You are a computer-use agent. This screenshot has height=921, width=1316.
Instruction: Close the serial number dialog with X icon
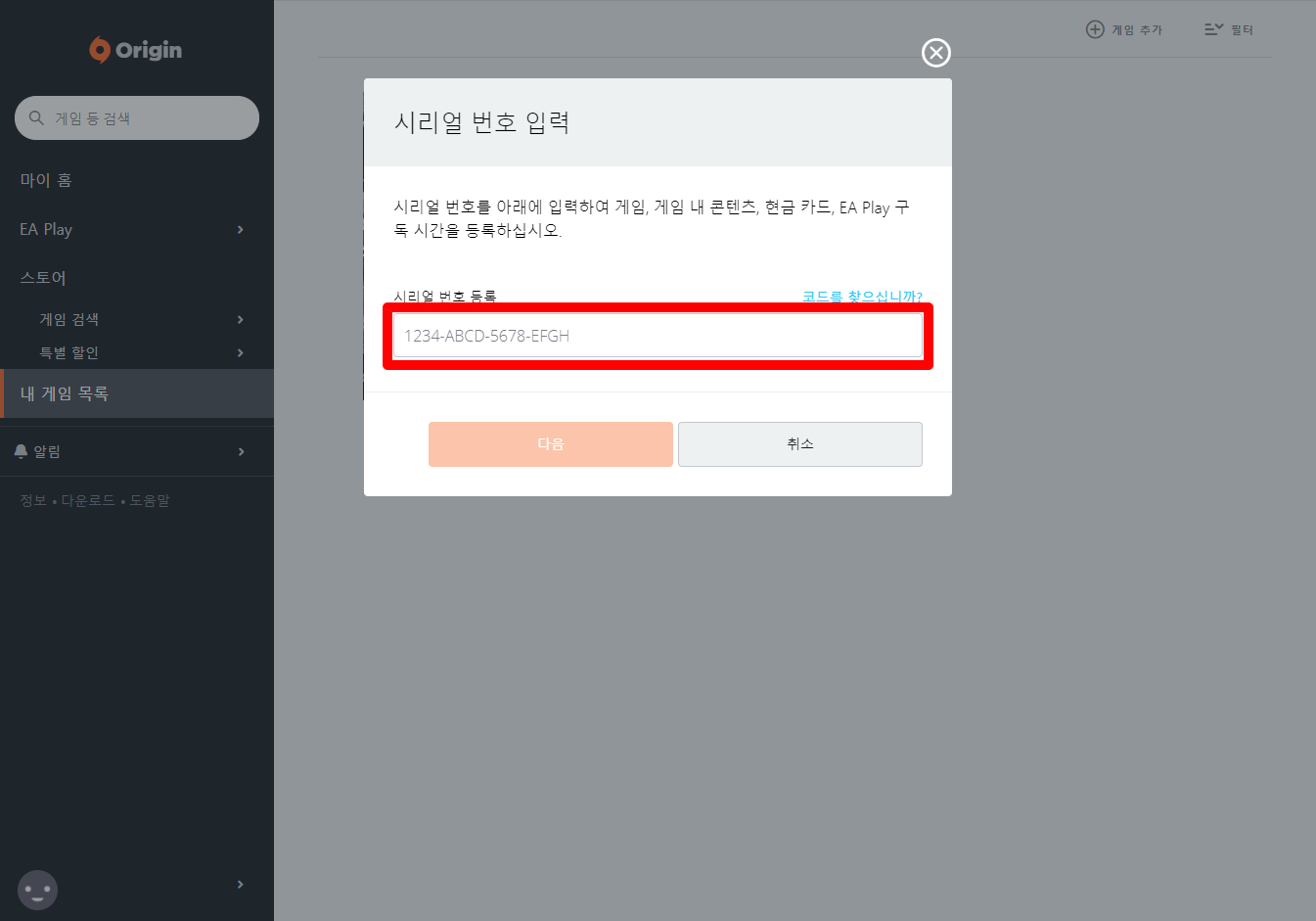936,53
